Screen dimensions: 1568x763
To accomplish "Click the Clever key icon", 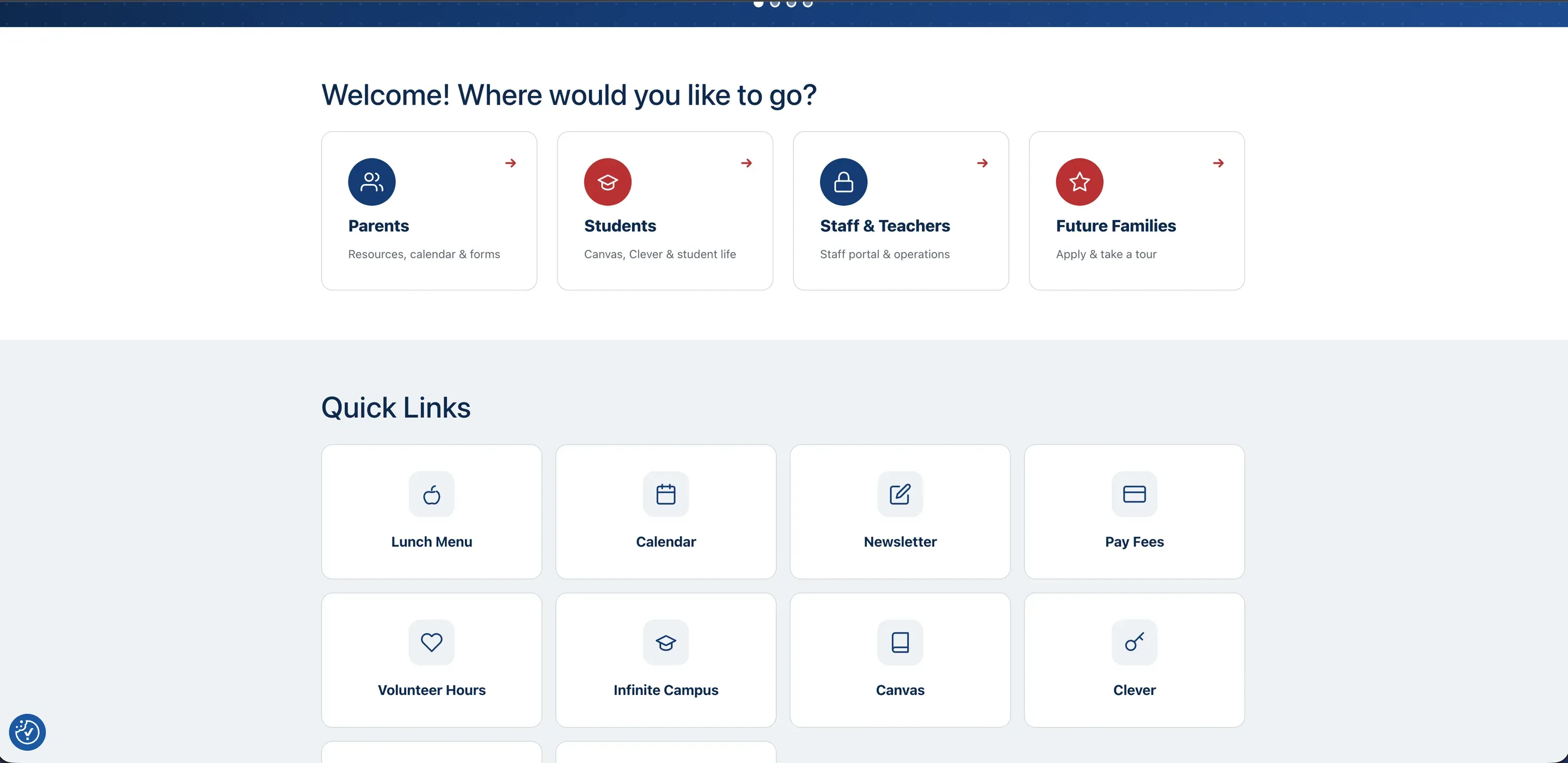I will pos(1135,643).
